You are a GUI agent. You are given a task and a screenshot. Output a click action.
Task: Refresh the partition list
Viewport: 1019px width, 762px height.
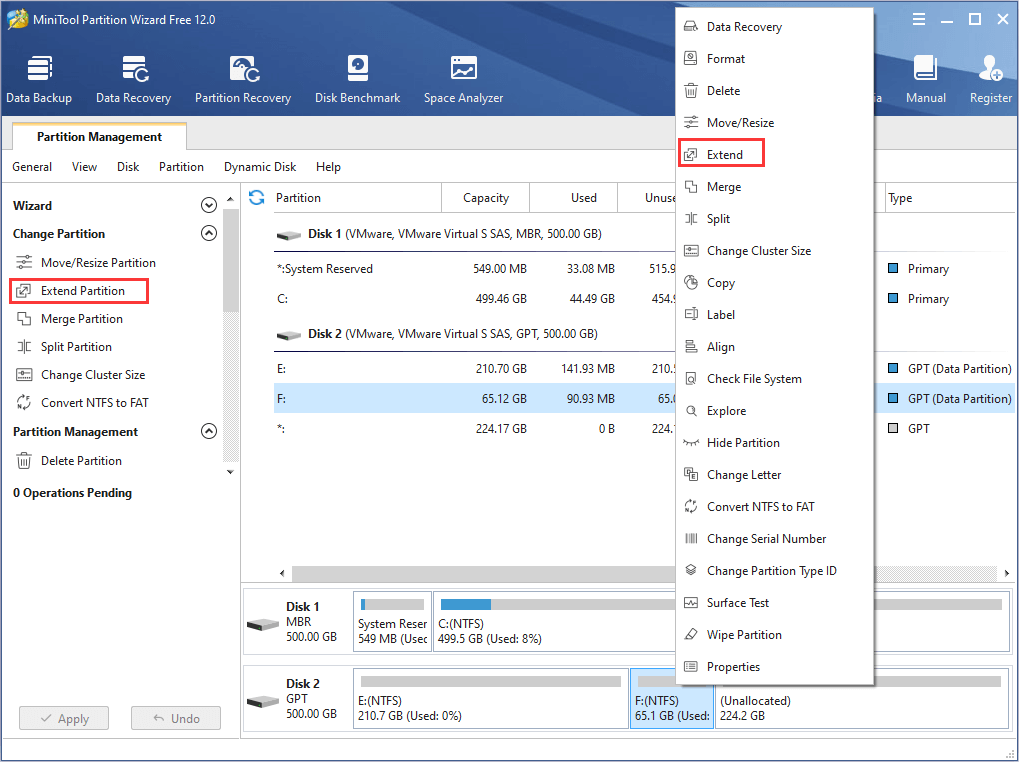pos(257,197)
